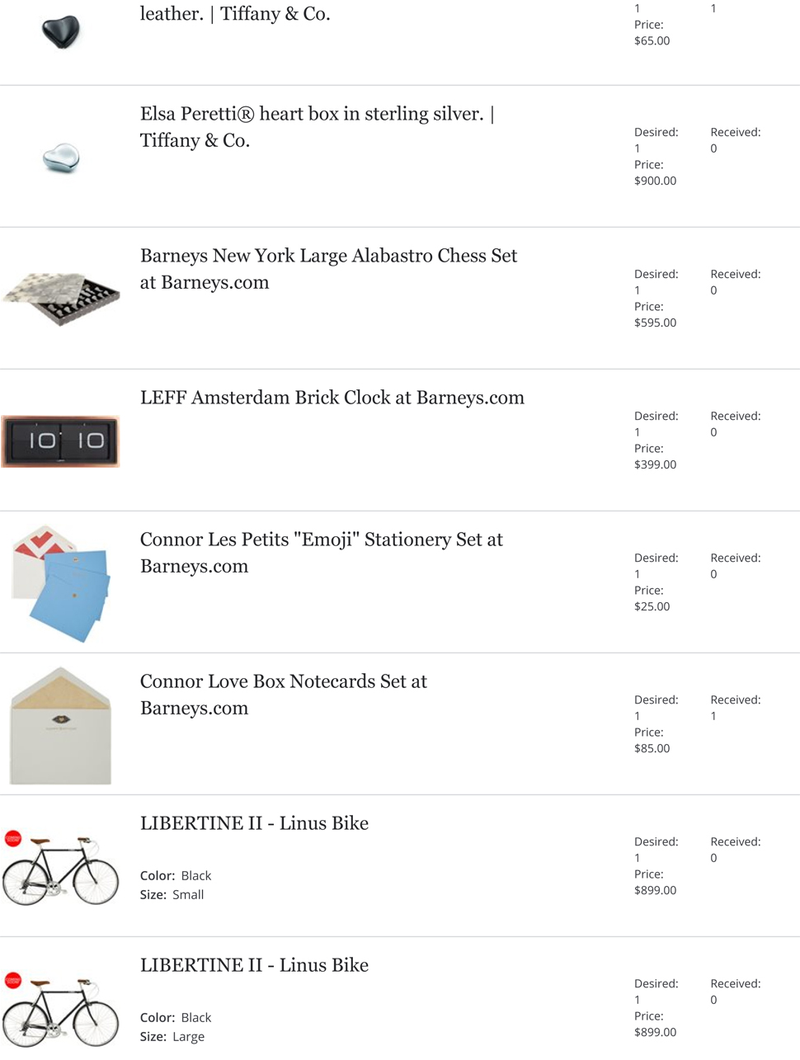Click the Love Box notecards envelope image
This screenshot has height=1060, width=800.
click(61, 725)
